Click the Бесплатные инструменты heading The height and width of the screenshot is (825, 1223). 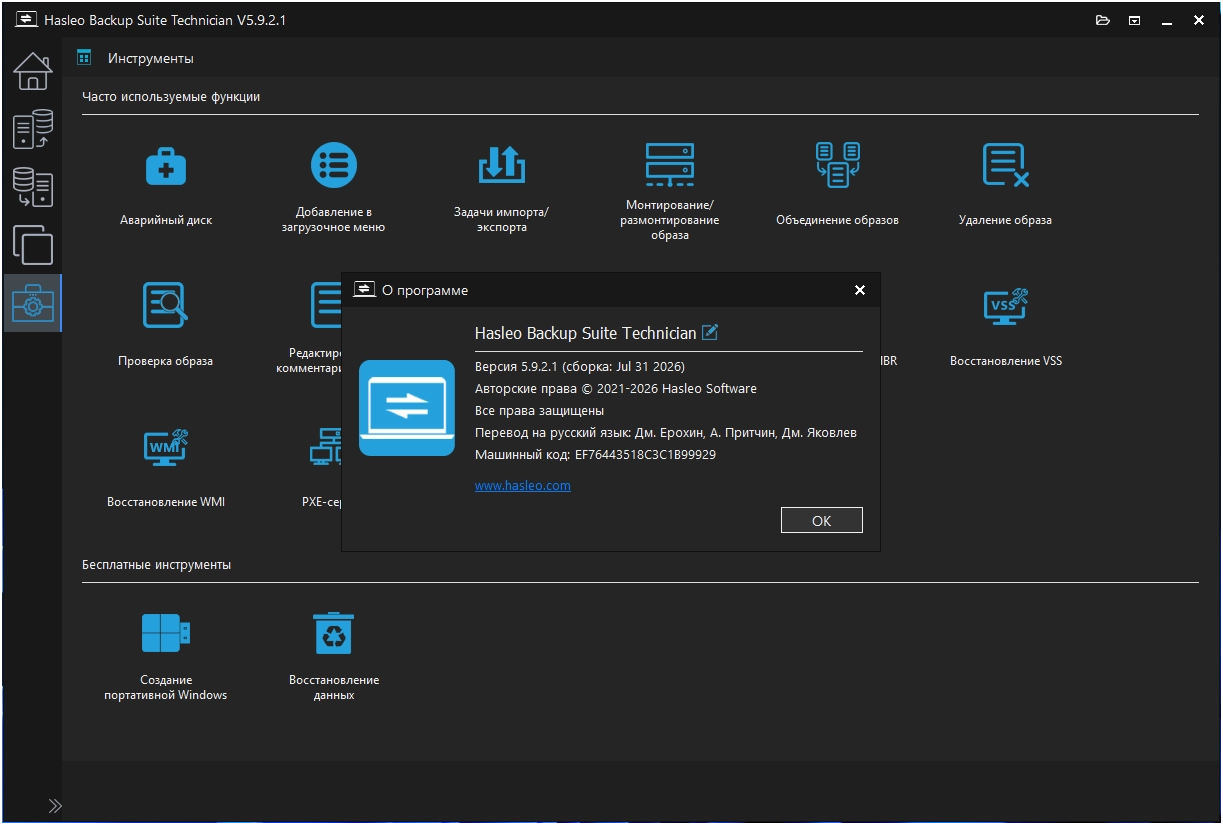156,565
